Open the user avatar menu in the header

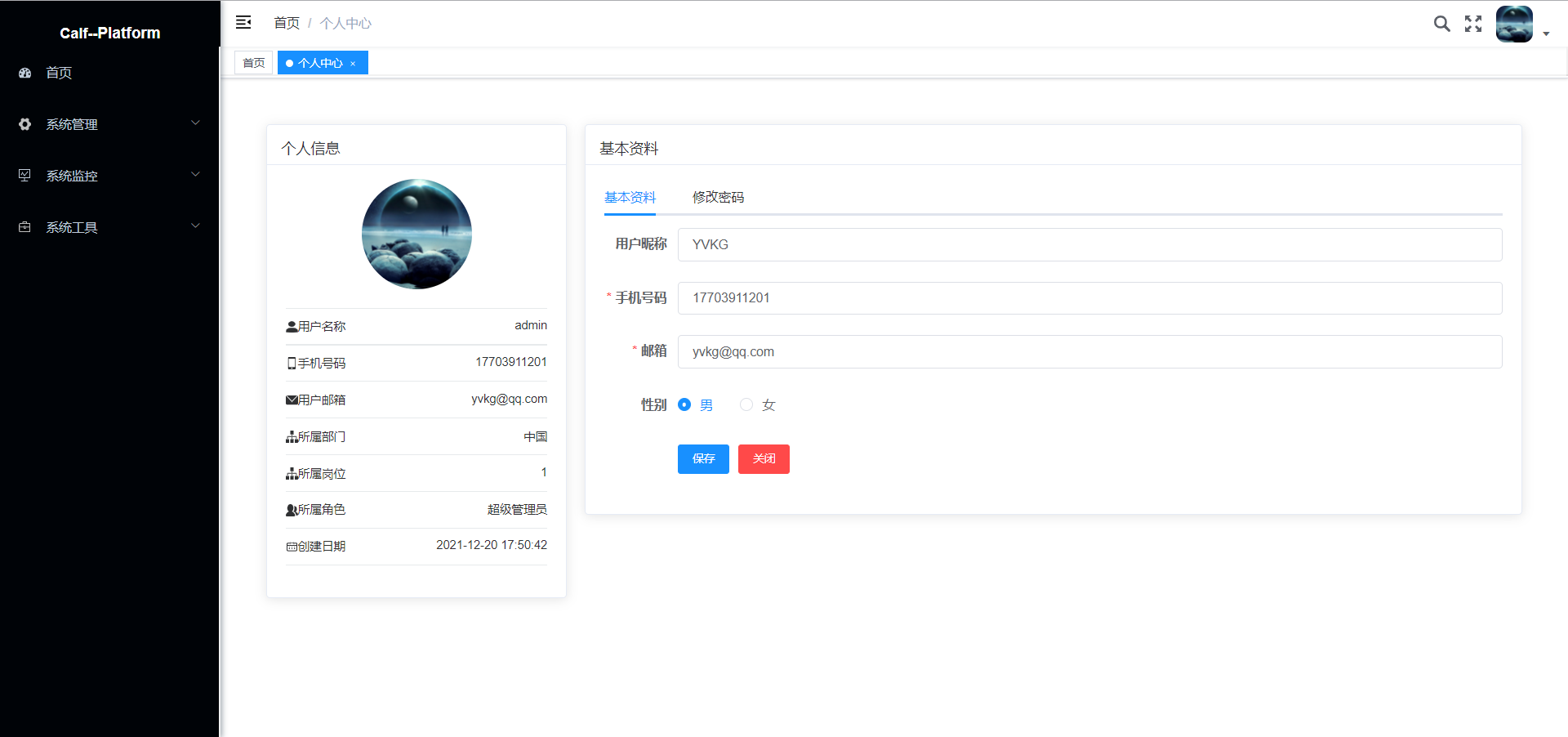(1514, 24)
